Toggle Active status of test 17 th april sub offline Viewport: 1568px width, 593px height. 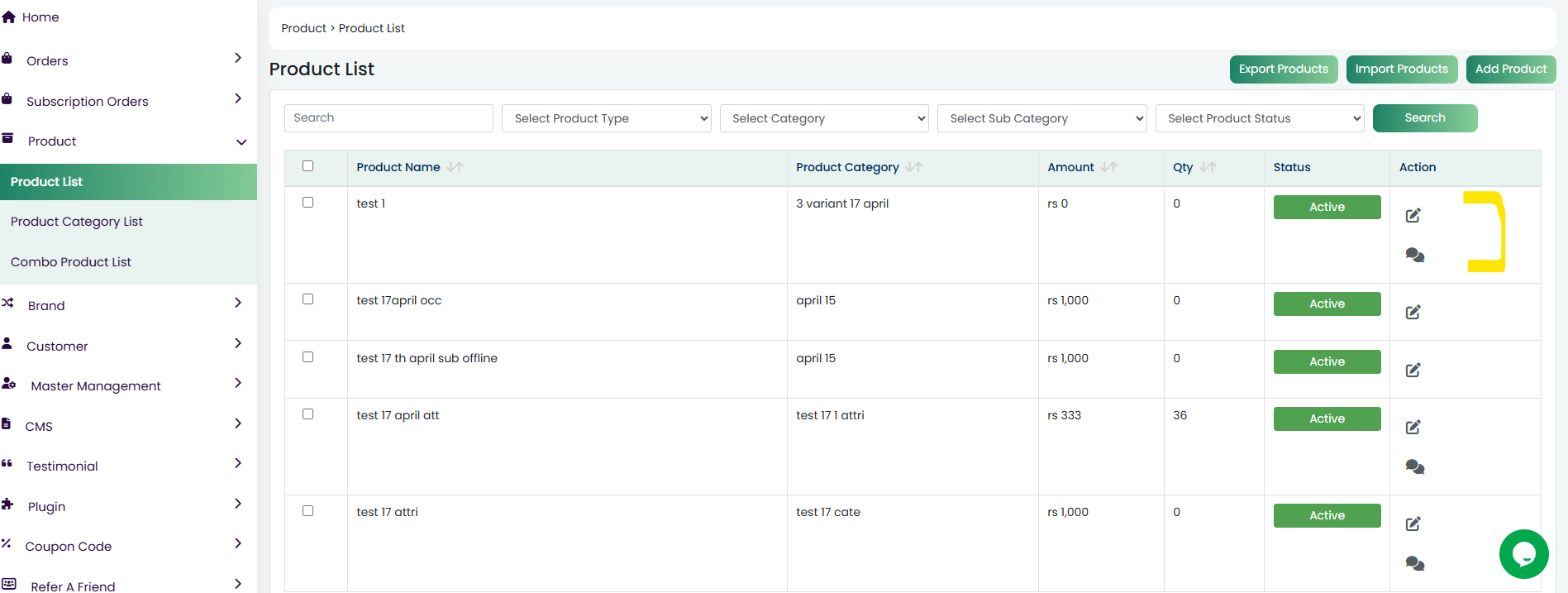click(x=1327, y=361)
